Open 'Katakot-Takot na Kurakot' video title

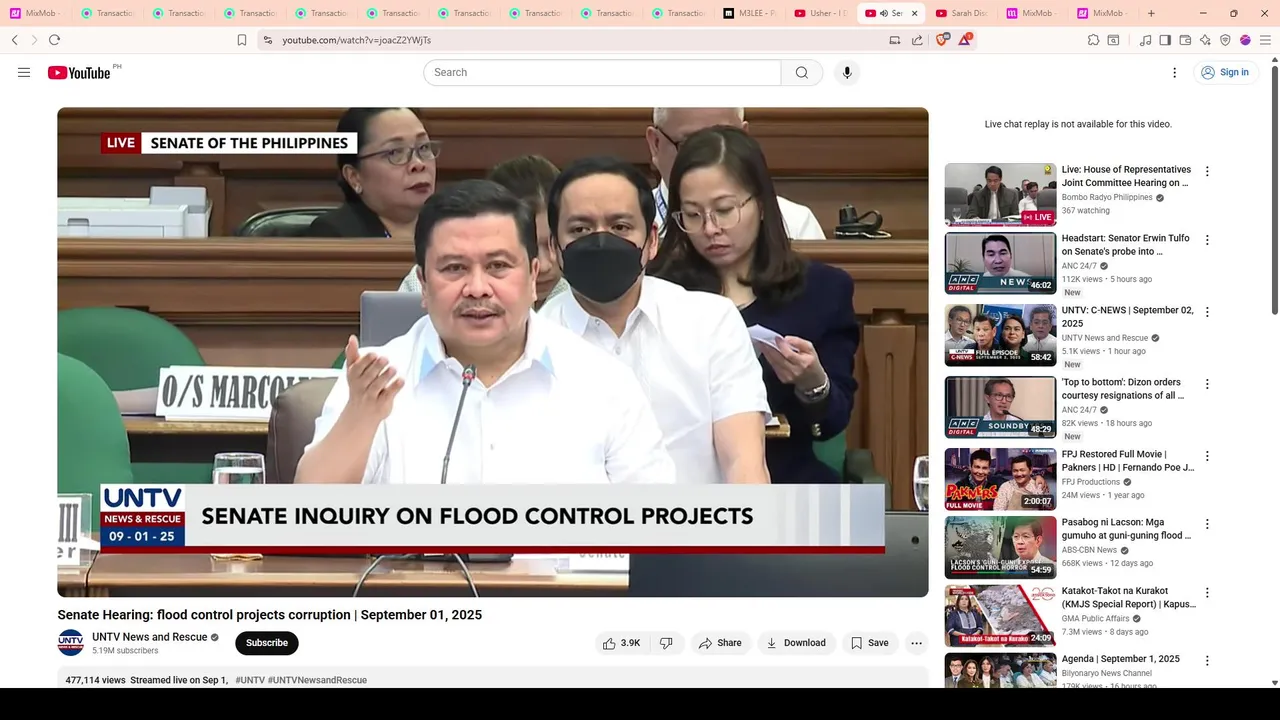click(x=1128, y=597)
